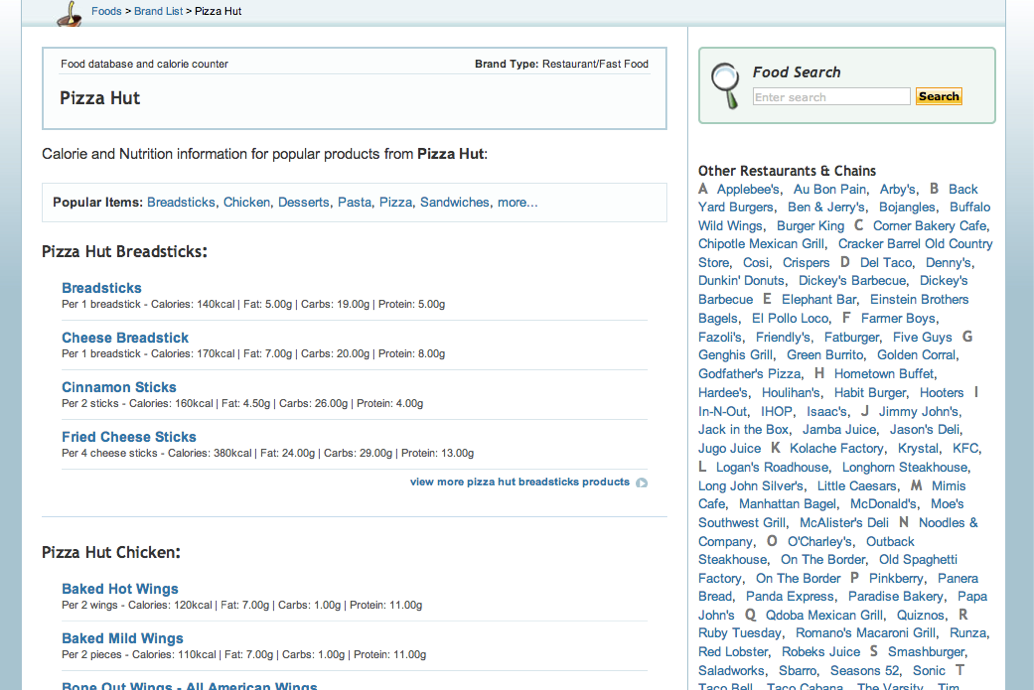Open Green Burrito link

point(825,355)
